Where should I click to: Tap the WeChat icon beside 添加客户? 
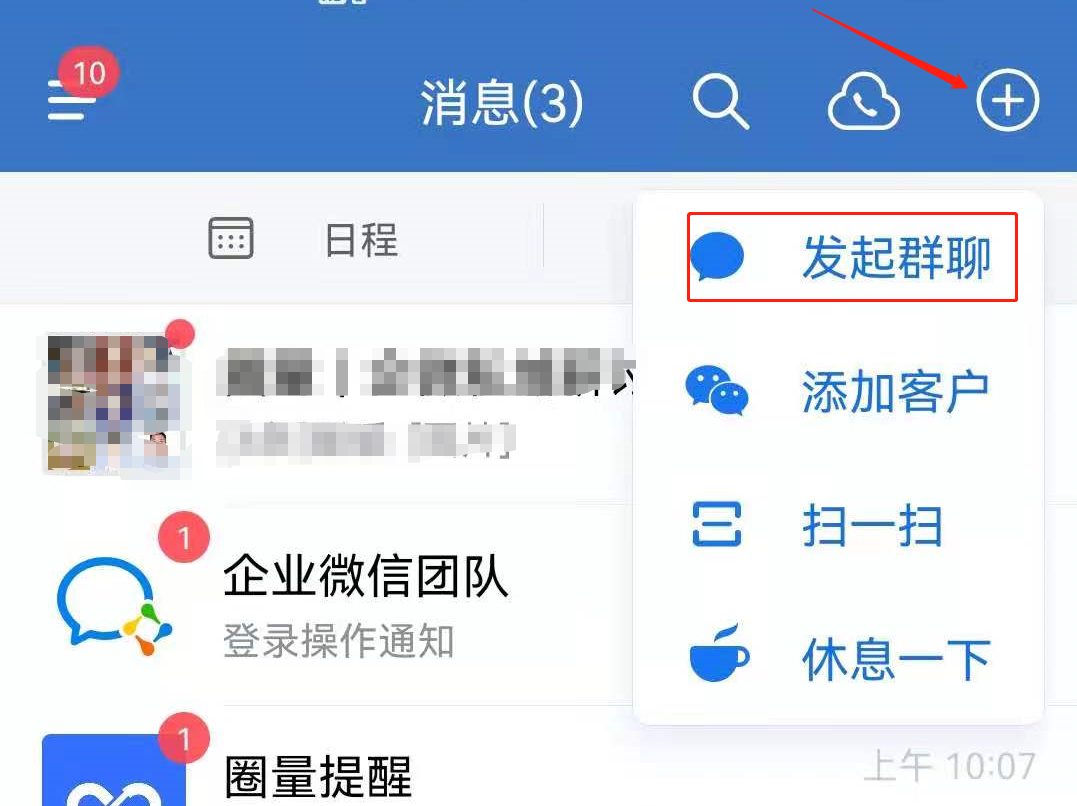pos(716,390)
